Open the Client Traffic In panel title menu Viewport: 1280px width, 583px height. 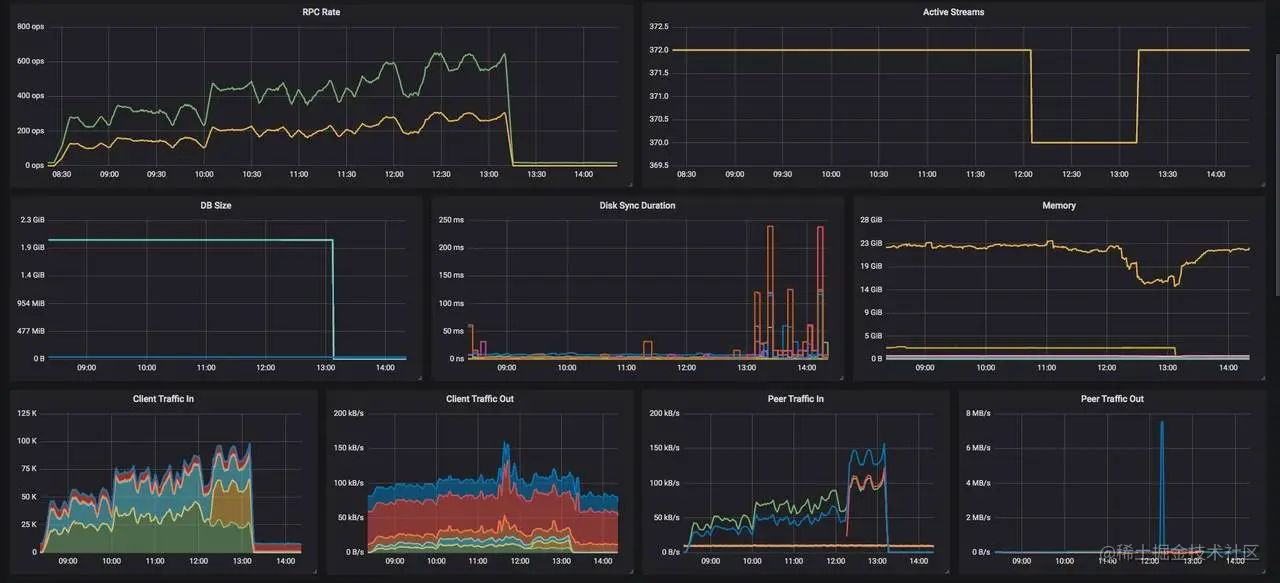tap(164, 399)
